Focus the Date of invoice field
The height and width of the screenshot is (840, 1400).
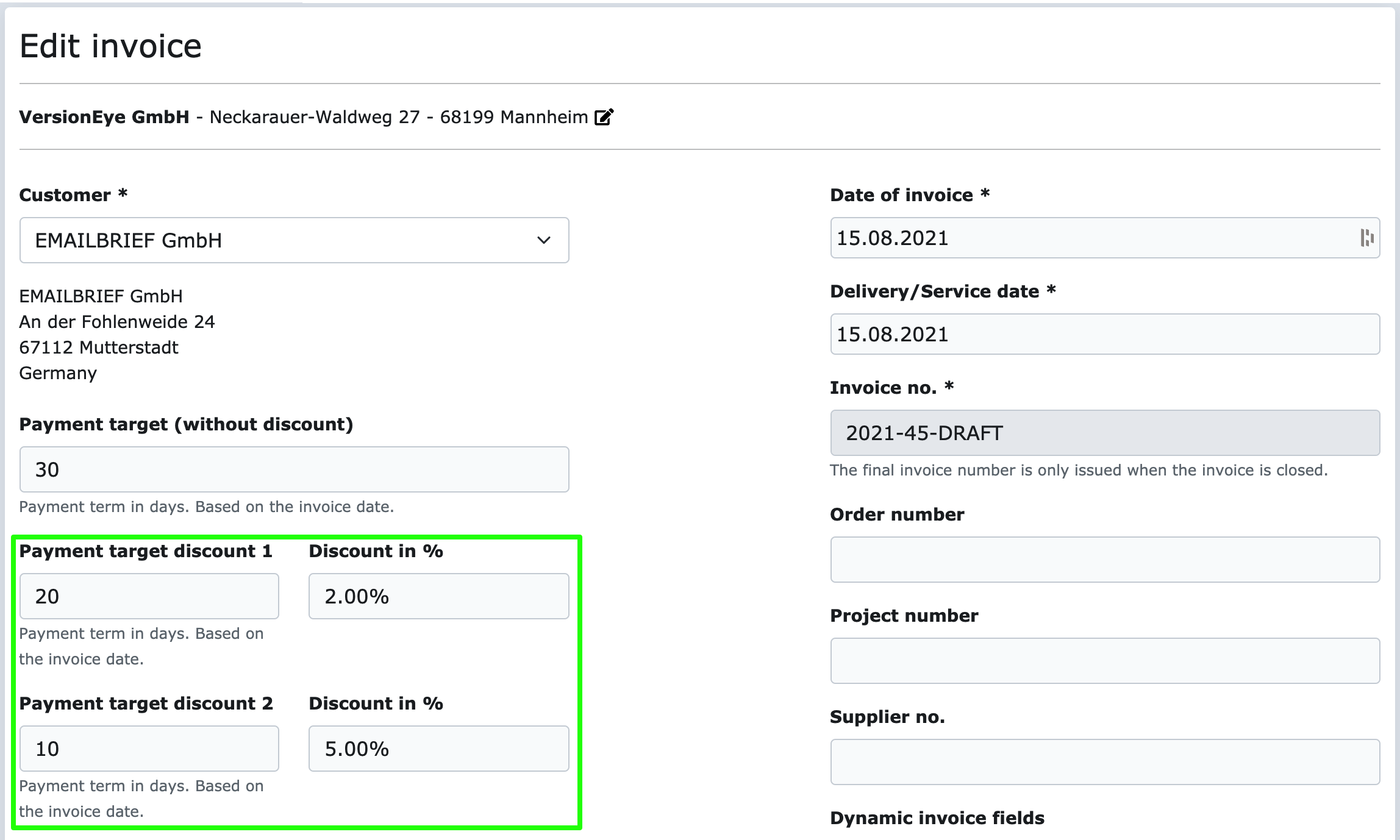1085,238
